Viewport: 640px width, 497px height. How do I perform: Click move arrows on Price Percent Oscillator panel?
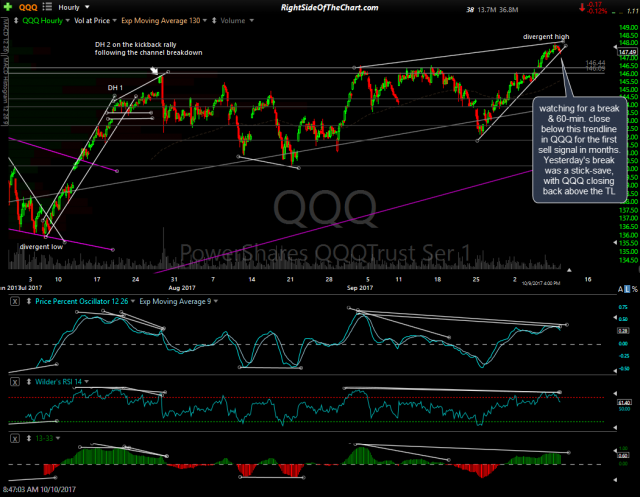tap(29, 302)
